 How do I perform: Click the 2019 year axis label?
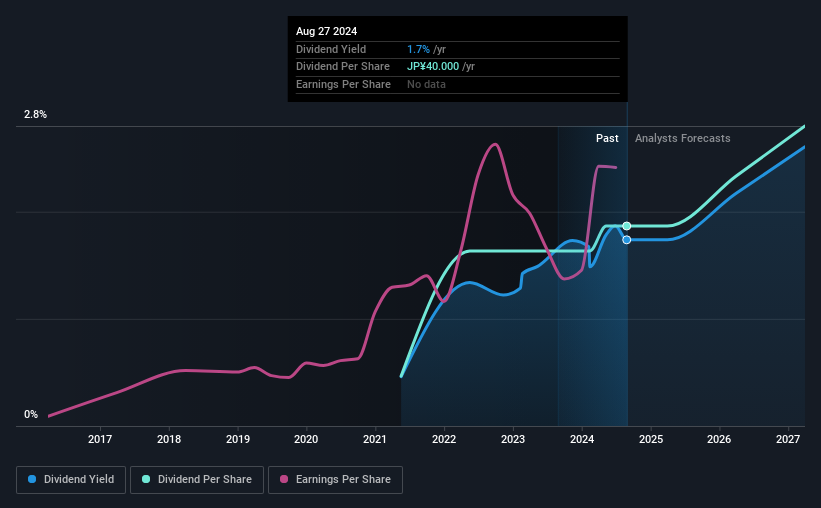coord(237,439)
